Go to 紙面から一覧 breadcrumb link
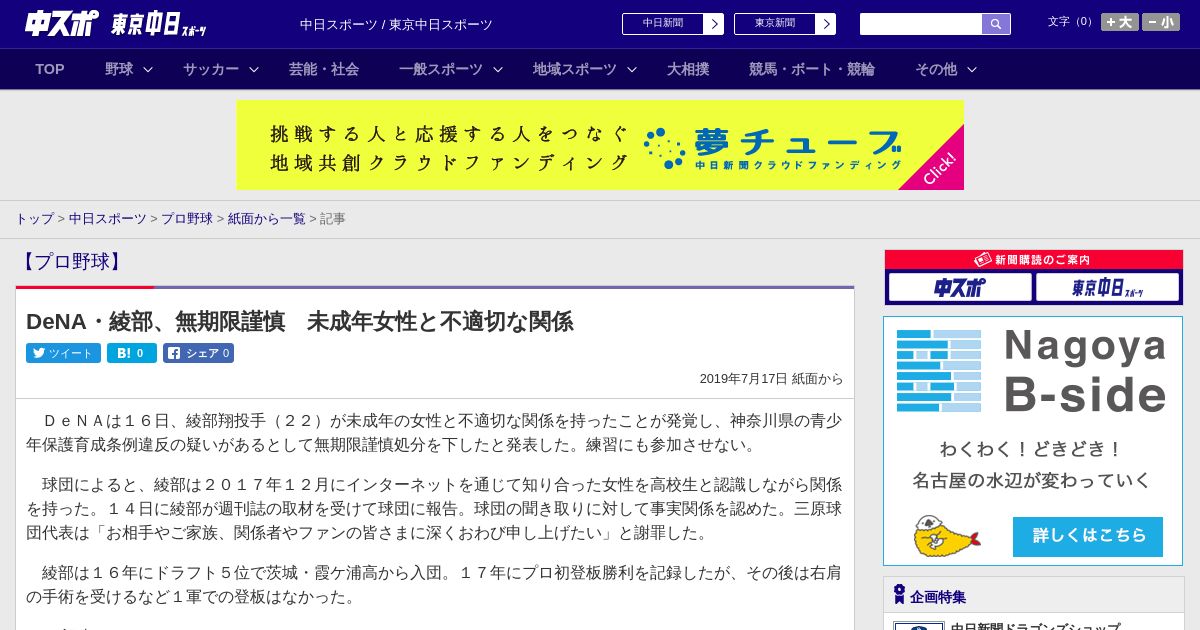The width and height of the screenshot is (1200, 630). click(x=266, y=218)
